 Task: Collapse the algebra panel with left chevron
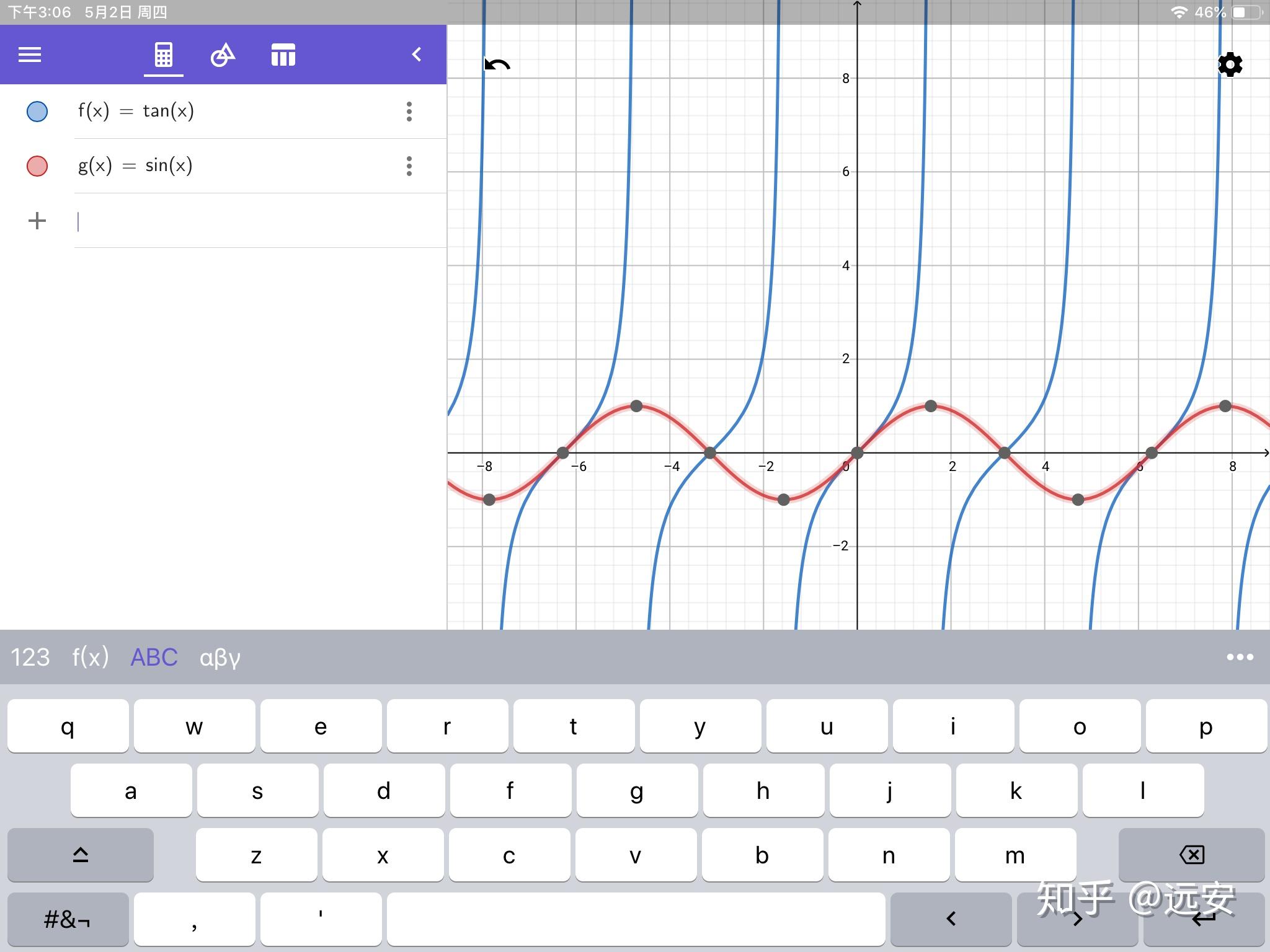click(x=417, y=55)
